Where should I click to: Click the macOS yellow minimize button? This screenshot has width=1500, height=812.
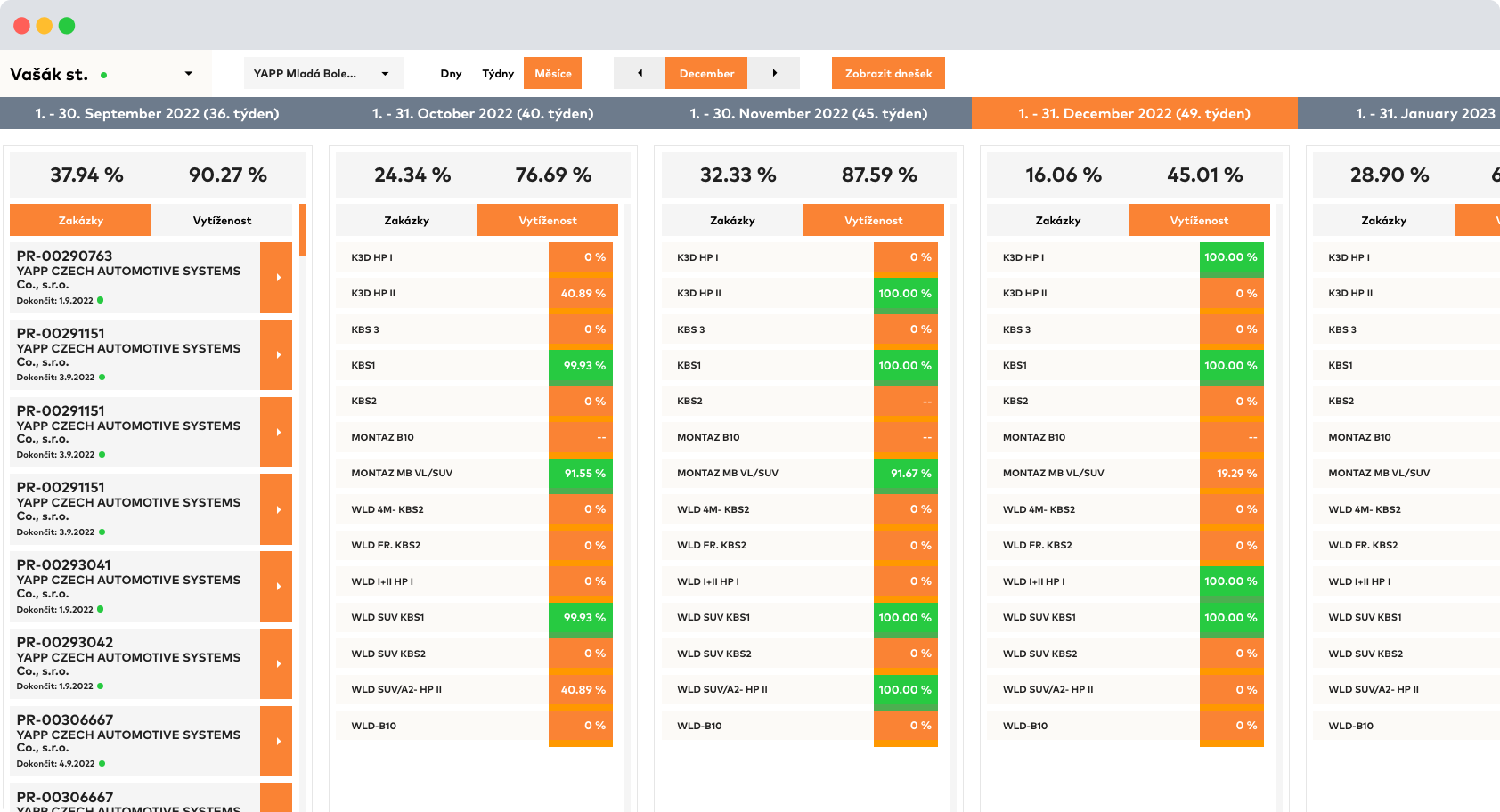(45, 26)
